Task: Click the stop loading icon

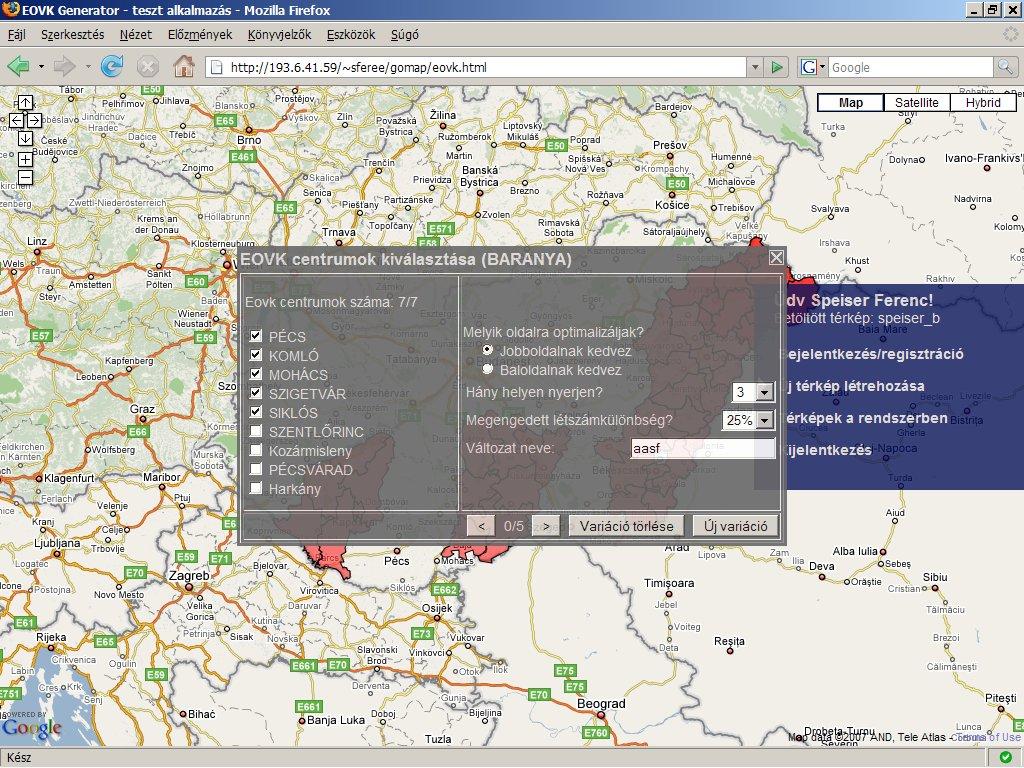Action: (148, 67)
